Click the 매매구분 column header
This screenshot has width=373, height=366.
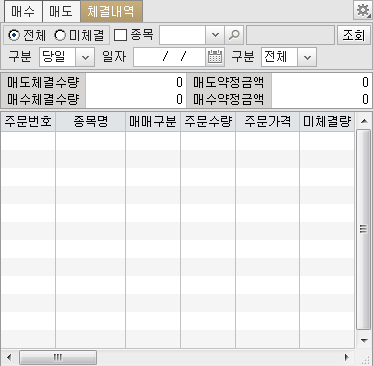153,122
